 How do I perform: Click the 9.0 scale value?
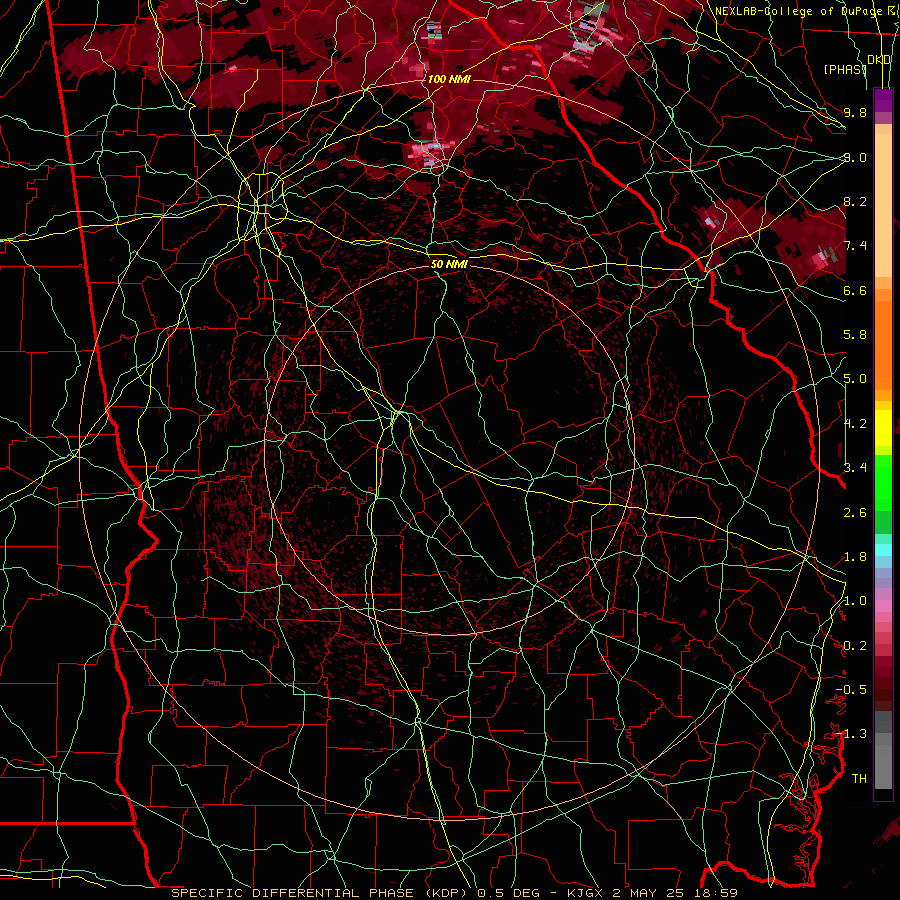pyautogui.click(x=855, y=157)
